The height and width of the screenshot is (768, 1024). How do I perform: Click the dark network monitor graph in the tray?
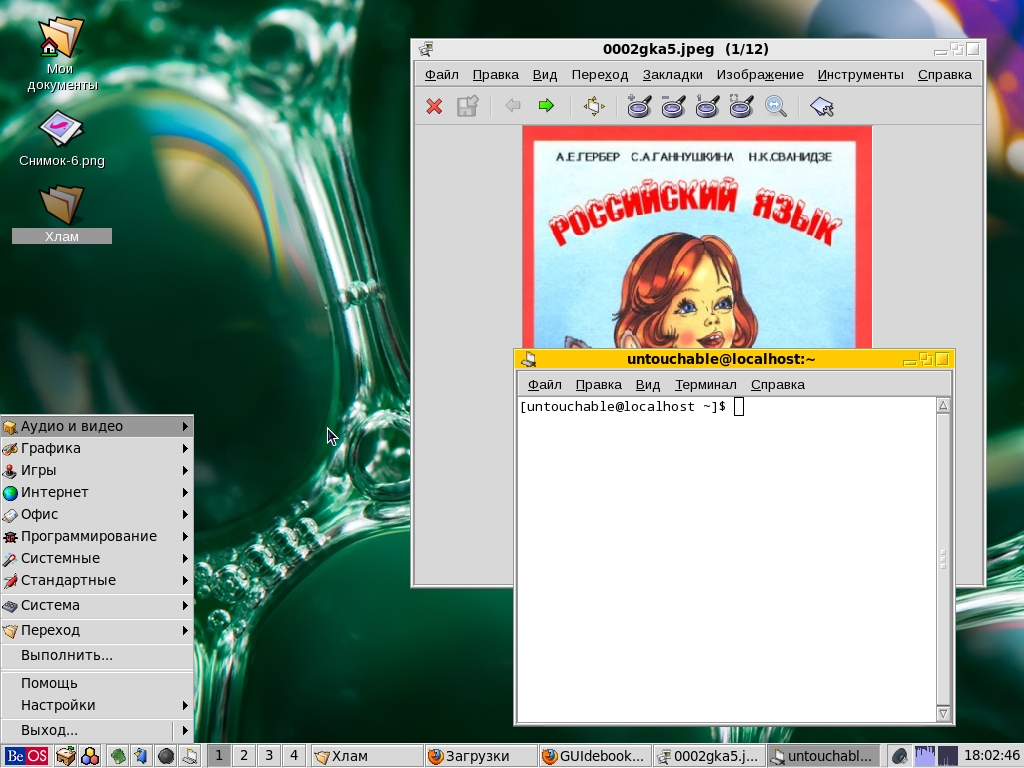coord(947,756)
